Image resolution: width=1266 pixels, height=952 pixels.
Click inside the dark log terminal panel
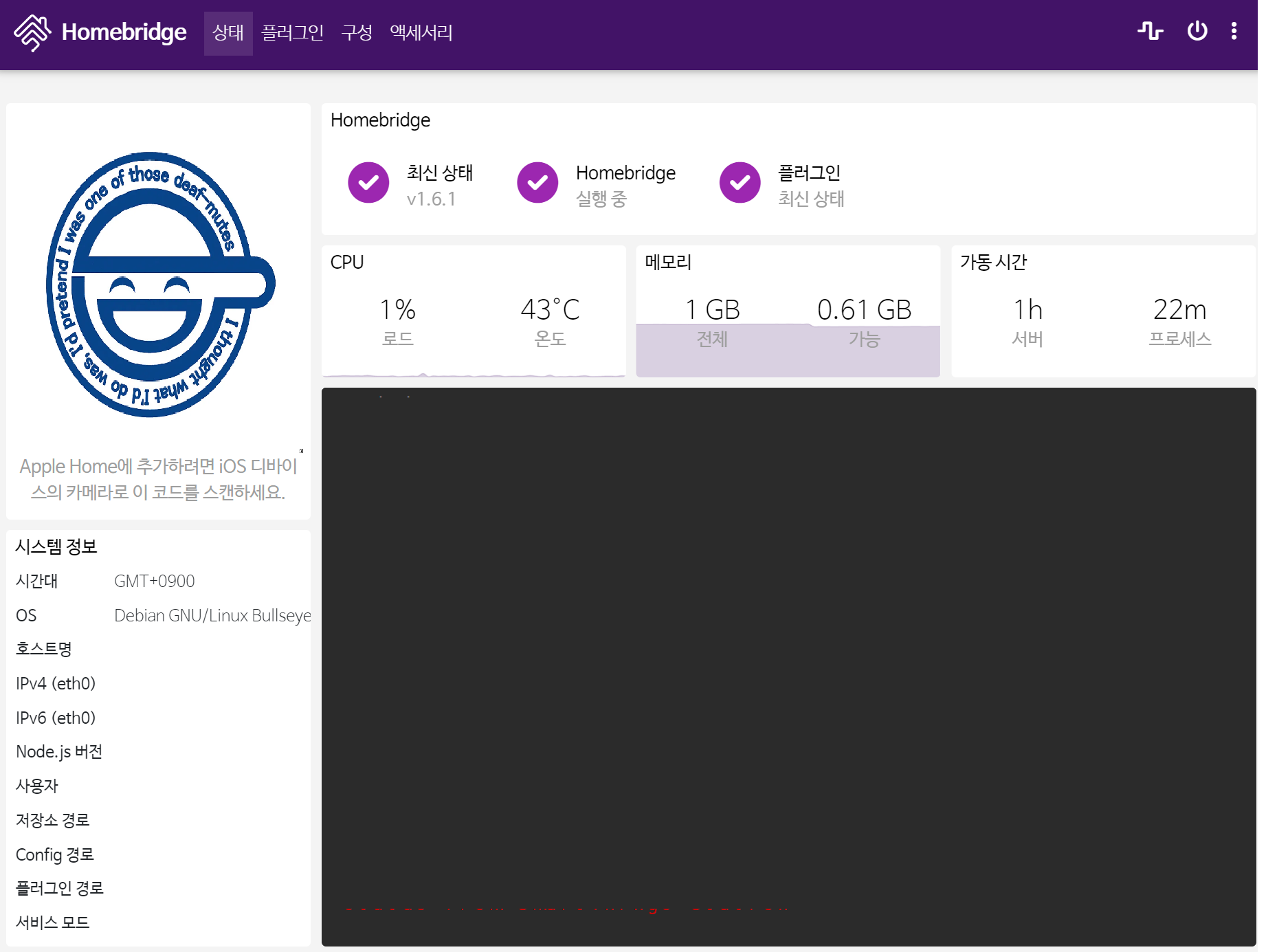pyautogui.click(x=788, y=667)
